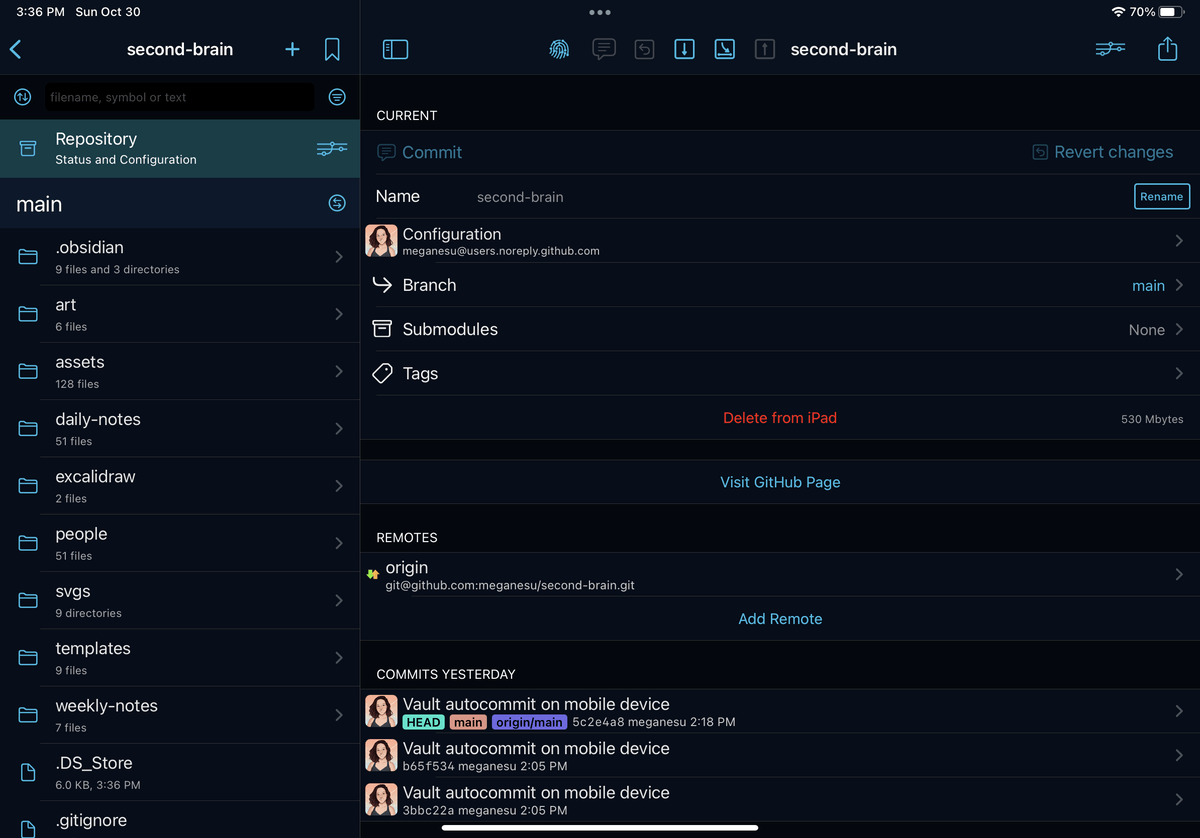Pull changes with the pull toolbar icon
Screen dimensions: 1200x838
[724, 48]
